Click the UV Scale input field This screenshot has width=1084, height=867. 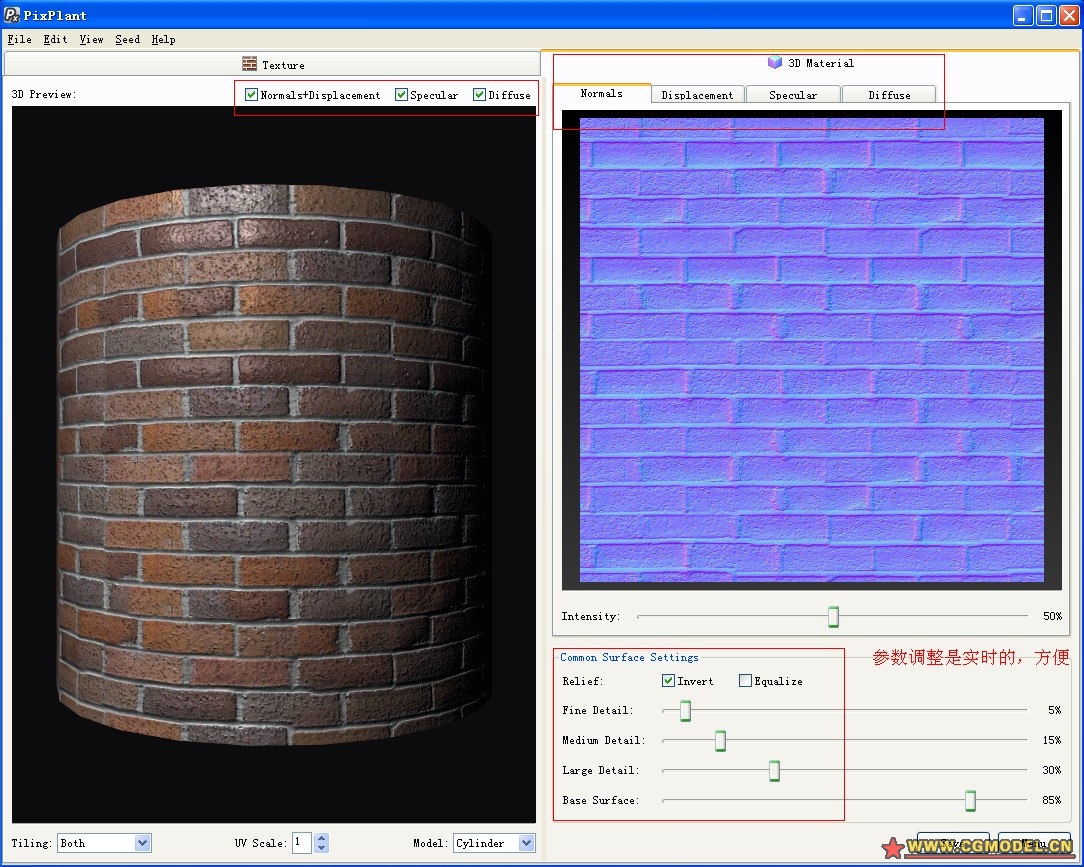coord(301,843)
